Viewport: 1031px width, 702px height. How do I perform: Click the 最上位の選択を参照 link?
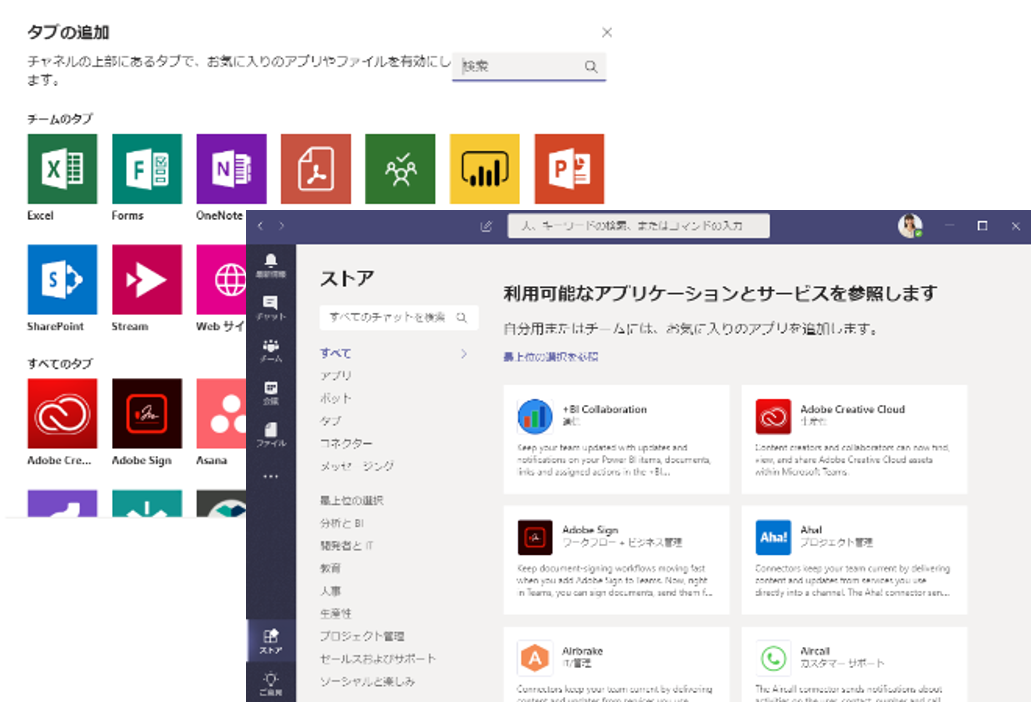[550, 357]
